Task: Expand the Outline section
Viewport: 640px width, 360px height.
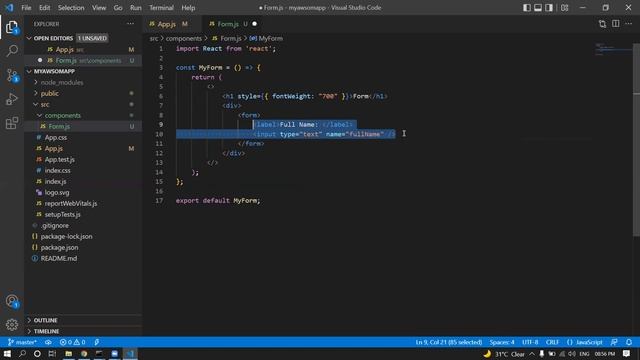Action: (83, 320)
